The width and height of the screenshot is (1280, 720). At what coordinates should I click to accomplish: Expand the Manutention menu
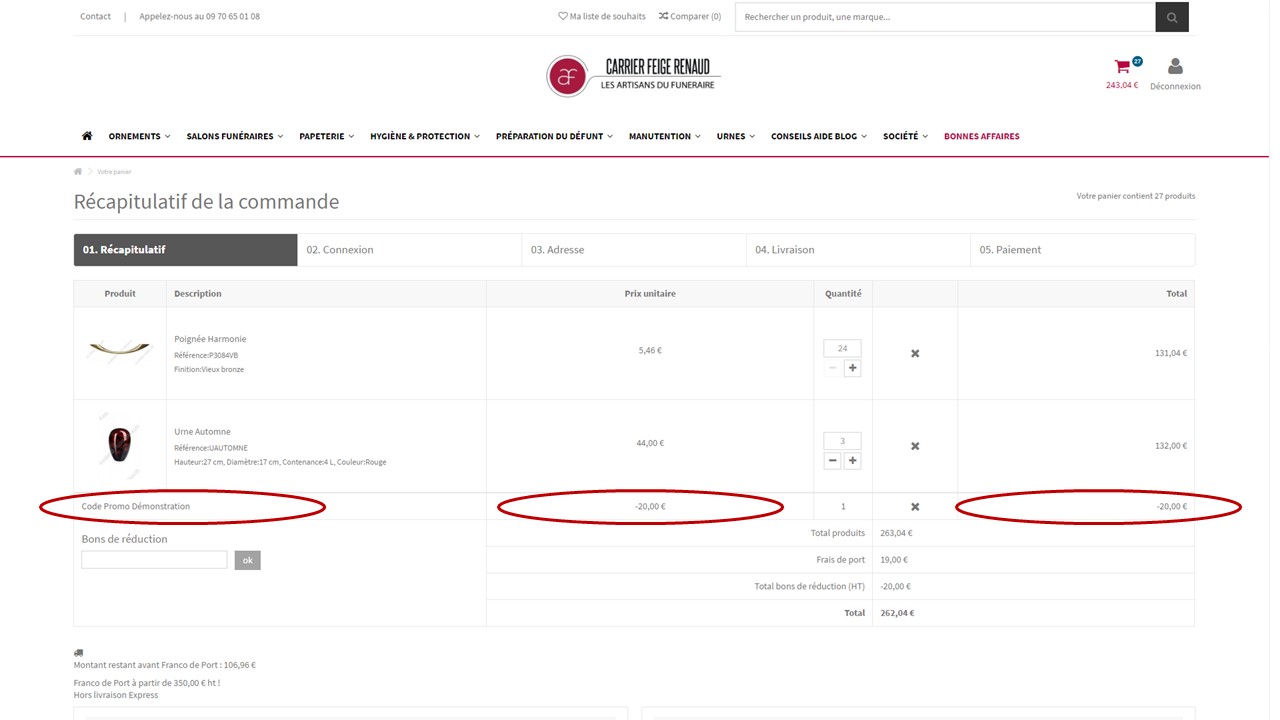tap(665, 136)
